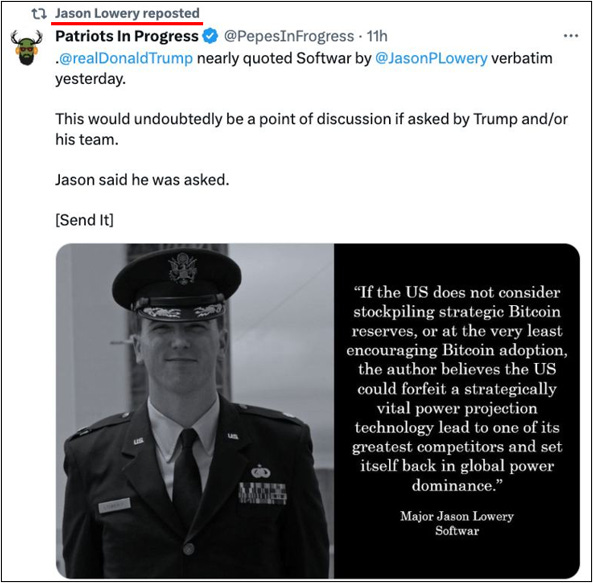Click the 'Jason said he was asked.' line
Viewport: 593px width, 583px height.
(x=142, y=180)
